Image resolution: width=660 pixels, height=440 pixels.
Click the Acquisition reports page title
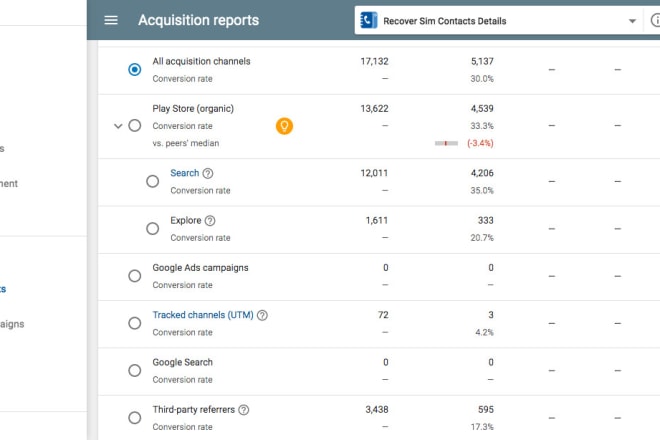point(198,20)
